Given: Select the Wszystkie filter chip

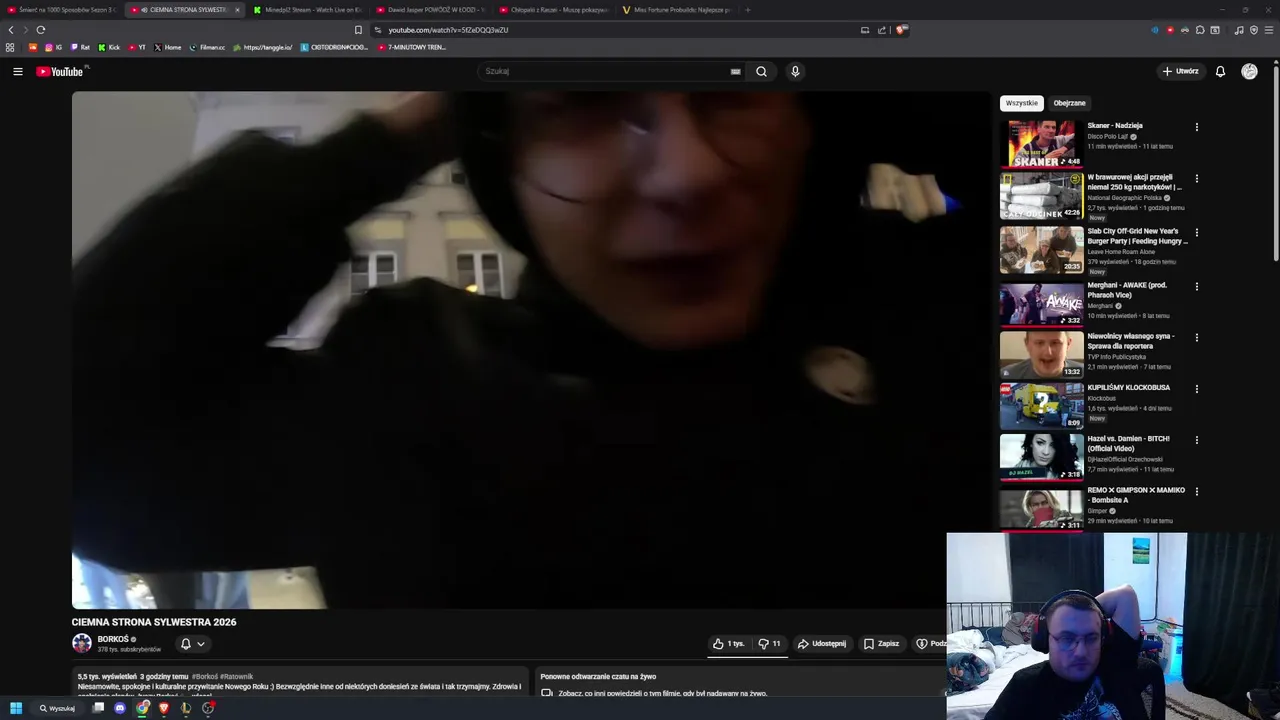Looking at the screenshot, I should pos(1022,103).
